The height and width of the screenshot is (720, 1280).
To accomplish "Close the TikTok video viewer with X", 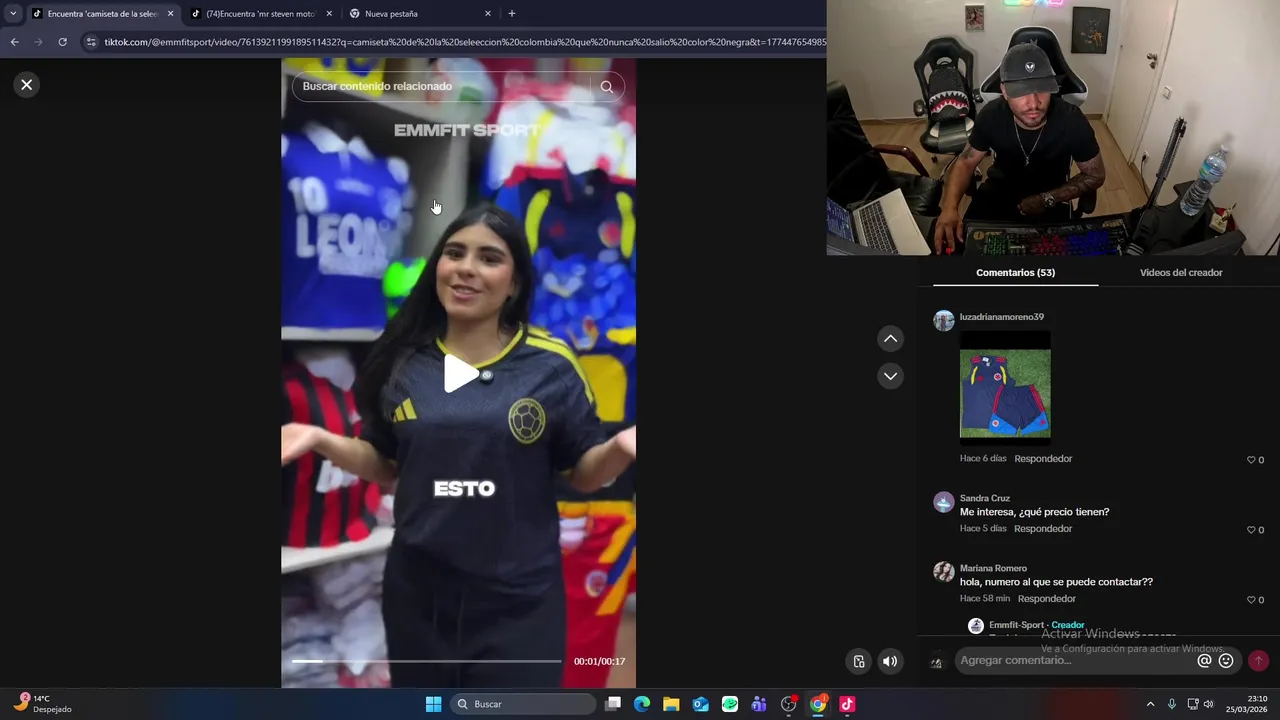I will click(x=27, y=85).
